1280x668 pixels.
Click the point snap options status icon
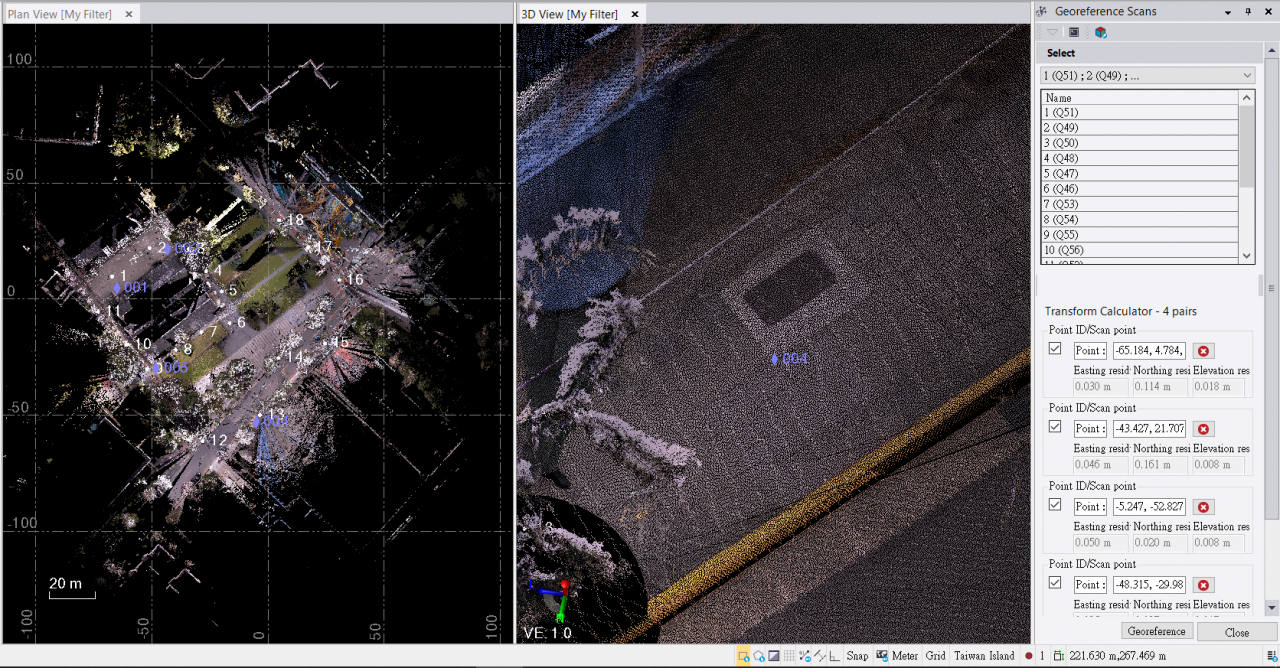tap(805, 656)
